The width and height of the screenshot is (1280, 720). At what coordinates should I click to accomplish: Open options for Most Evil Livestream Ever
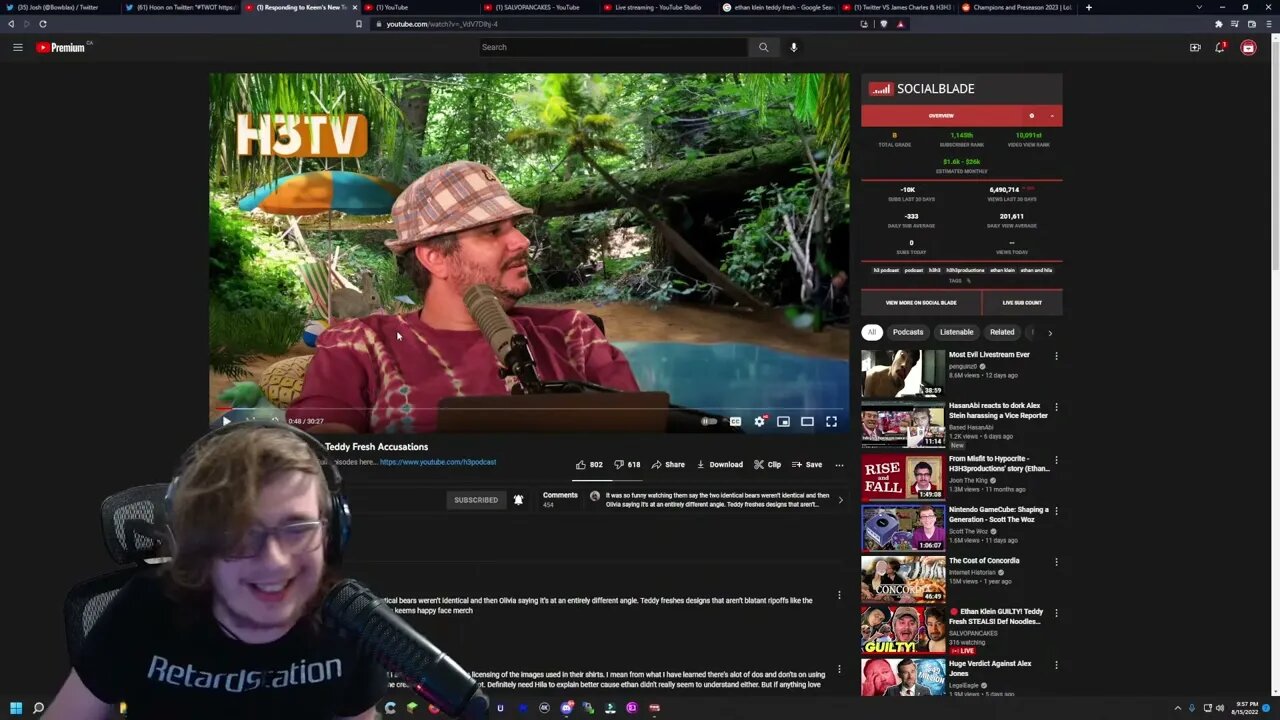click(1056, 356)
